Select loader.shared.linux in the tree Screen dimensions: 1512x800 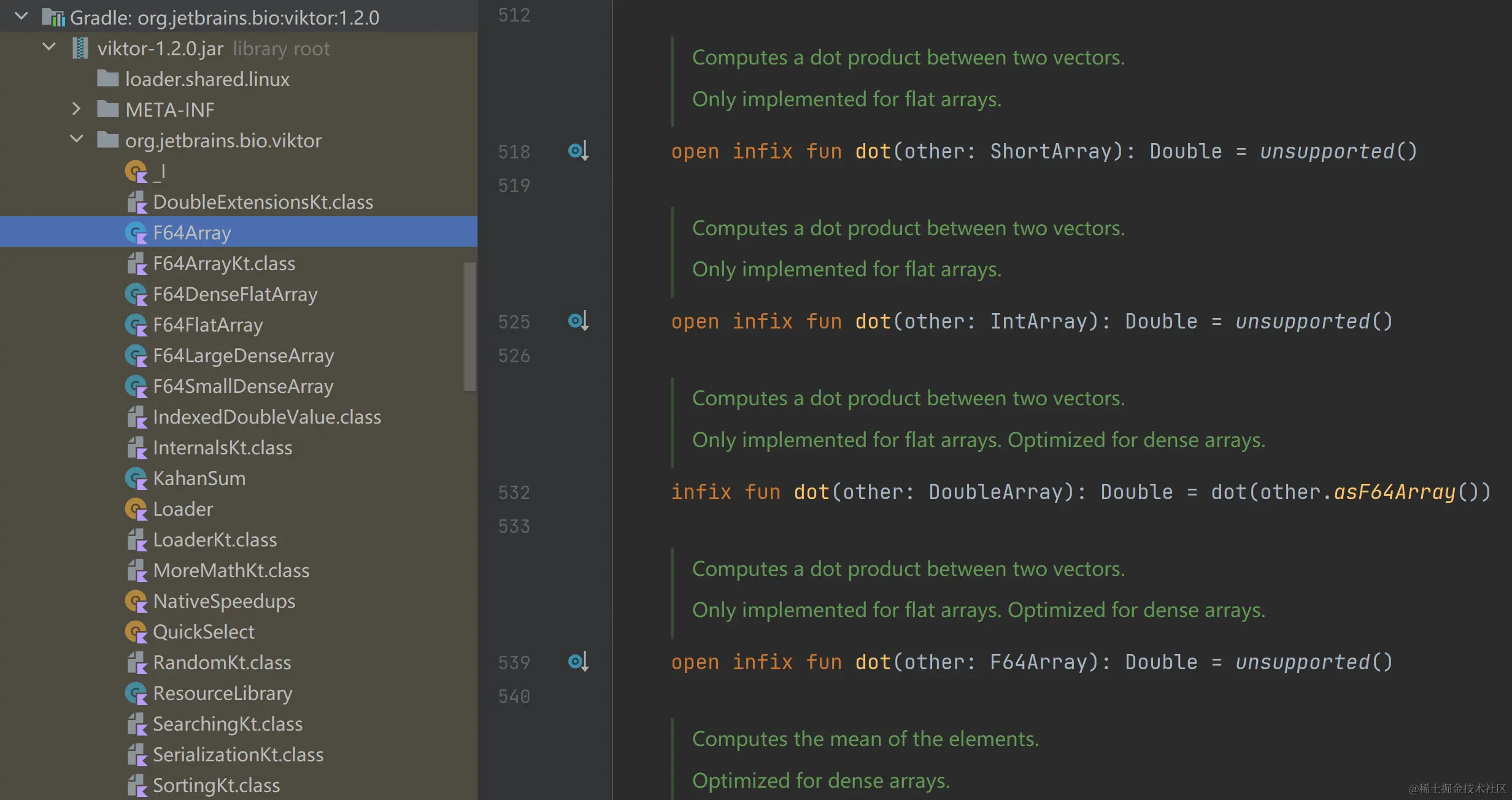coord(207,79)
